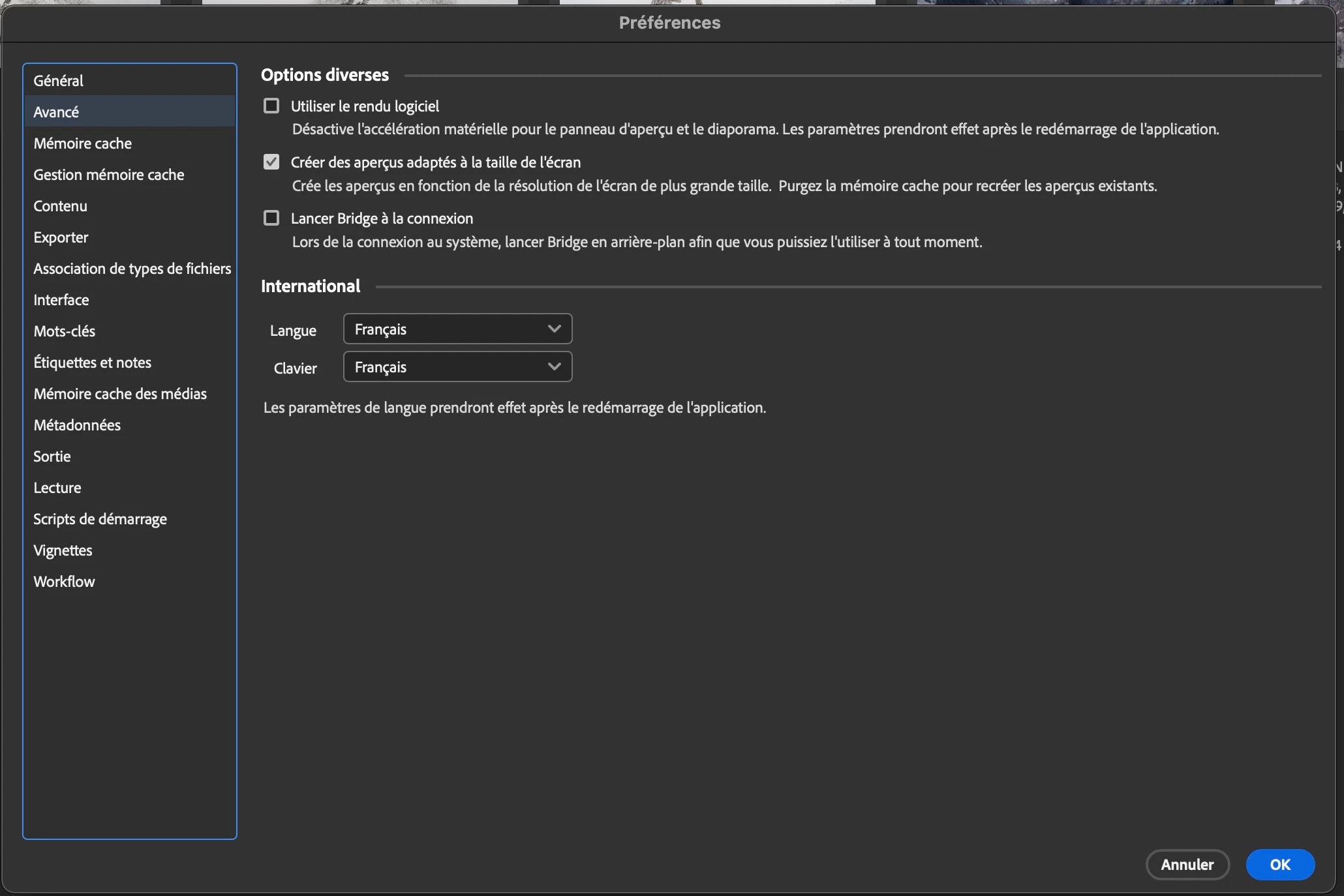Select Étiquettes et notes in sidebar
The width and height of the screenshot is (1344, 896).
pos(93,363)
